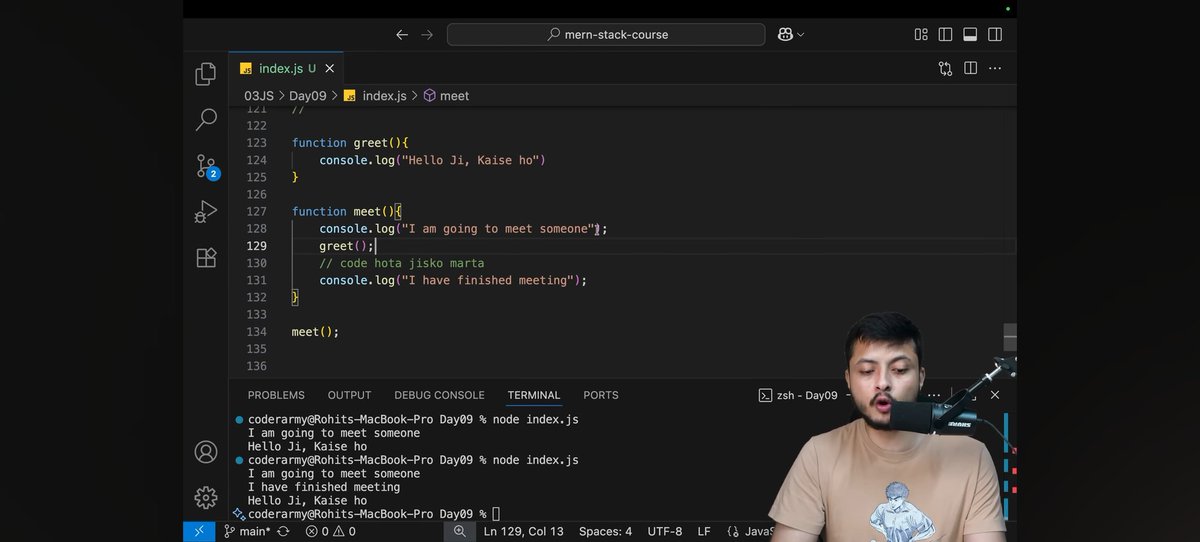Viewport: 1200px width, 542px height.
Task: Close the index.js tab
Action: [330, 69]
